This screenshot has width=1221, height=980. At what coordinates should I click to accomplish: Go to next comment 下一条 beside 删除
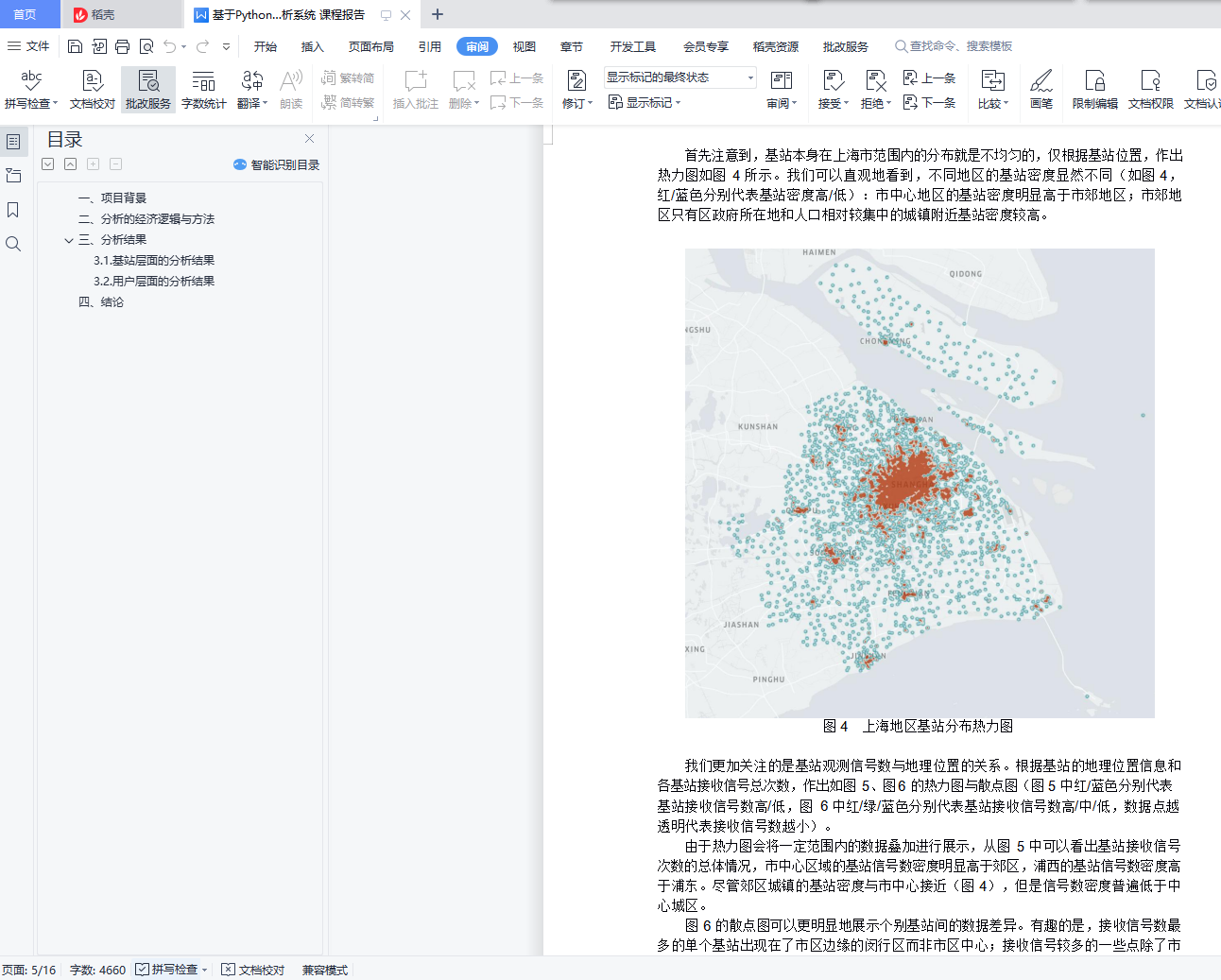click(517, 102)
